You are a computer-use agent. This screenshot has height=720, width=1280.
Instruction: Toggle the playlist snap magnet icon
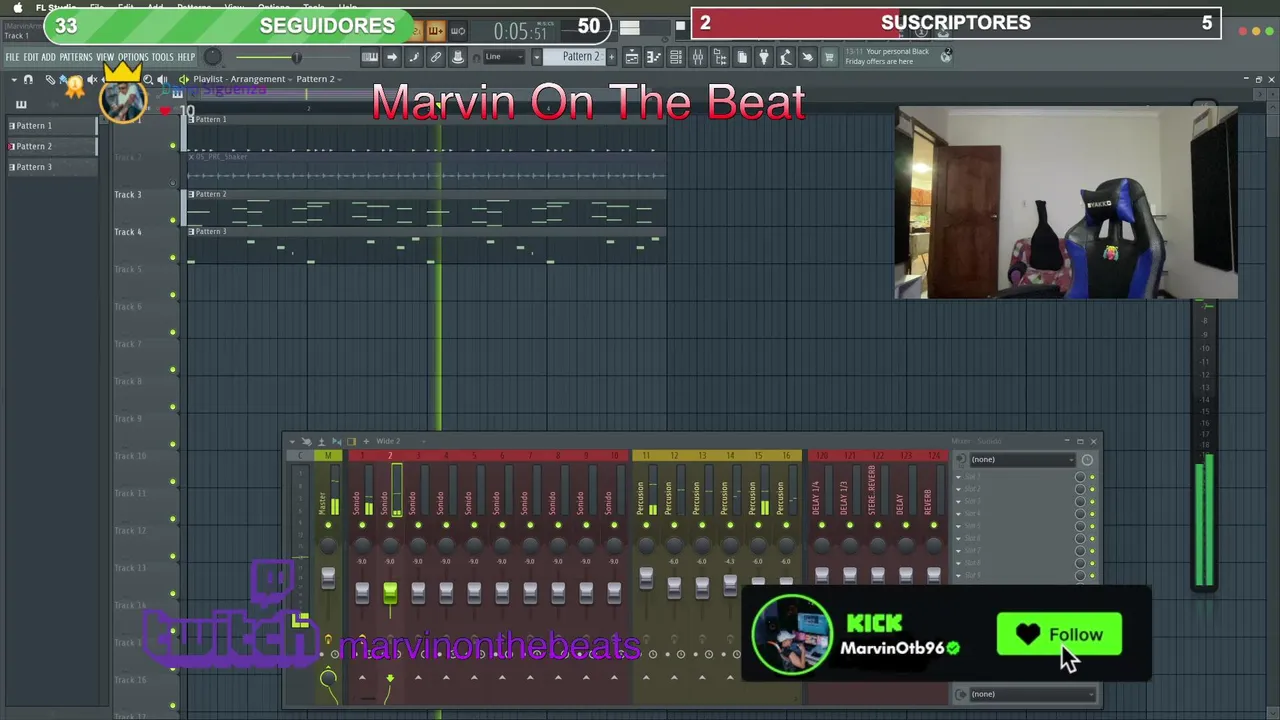(28, 79)
